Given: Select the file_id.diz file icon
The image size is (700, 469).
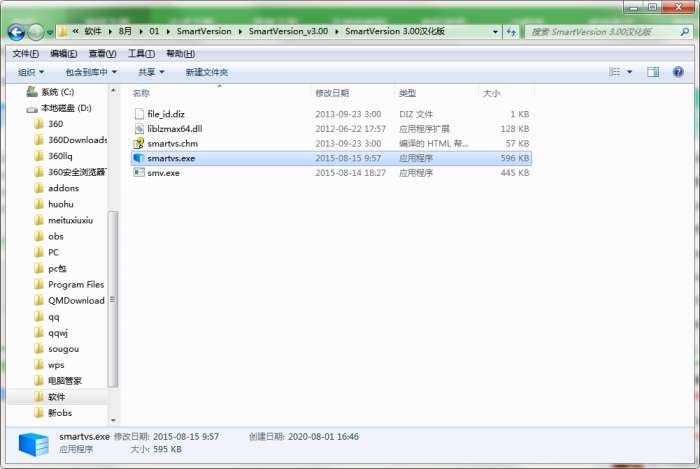Looking at the screenshot, I should [139, 114].
